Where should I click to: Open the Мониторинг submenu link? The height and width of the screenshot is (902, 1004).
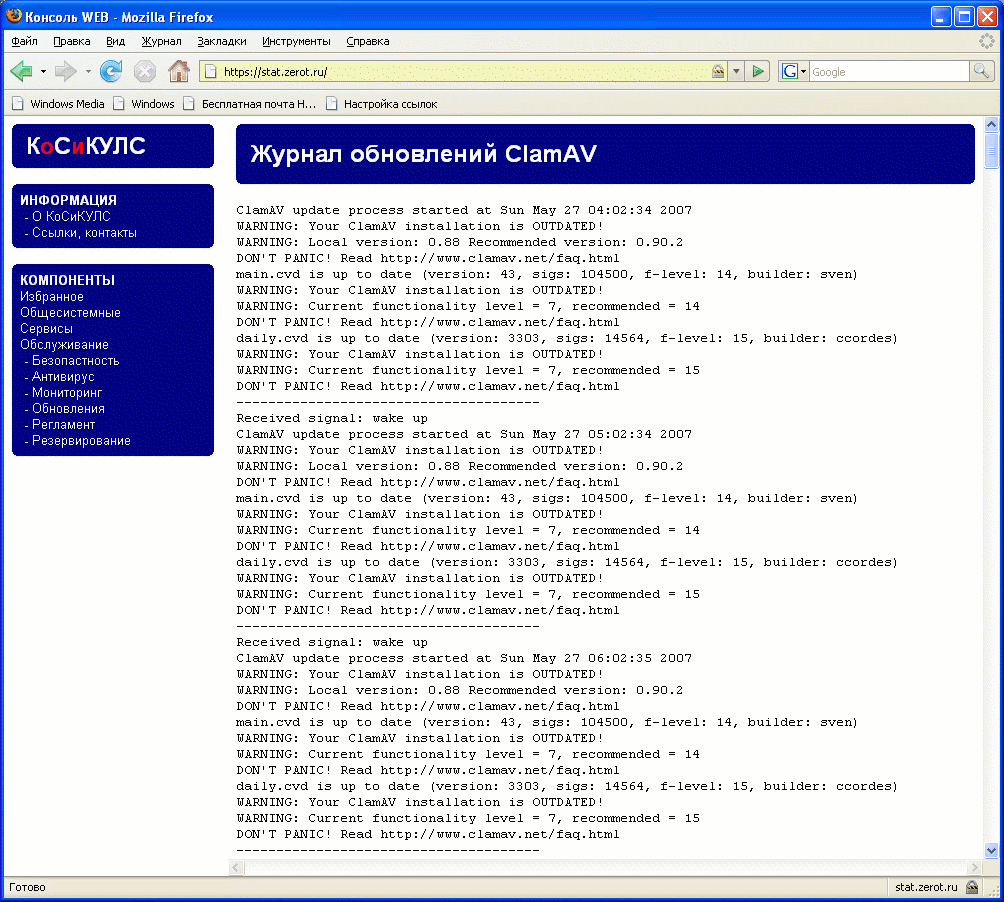point(67,392)
